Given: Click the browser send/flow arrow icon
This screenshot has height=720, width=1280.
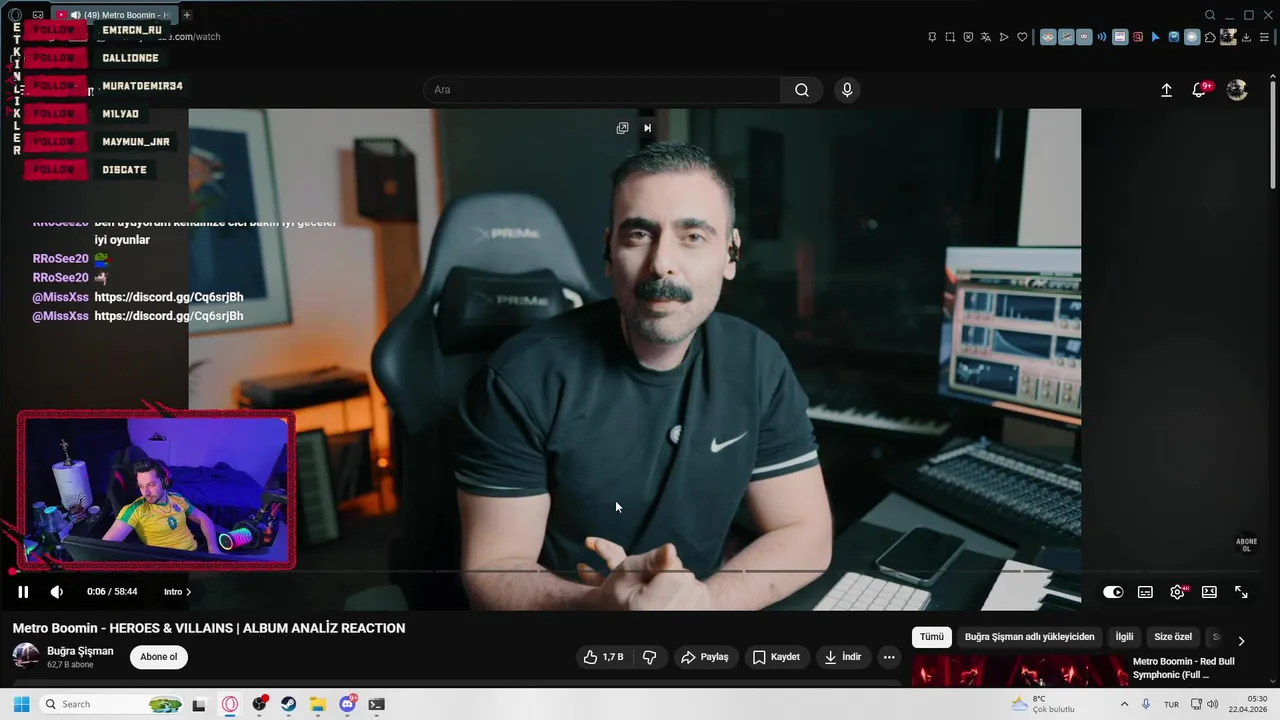Looking at the screenshot, I should (1004, 37).
